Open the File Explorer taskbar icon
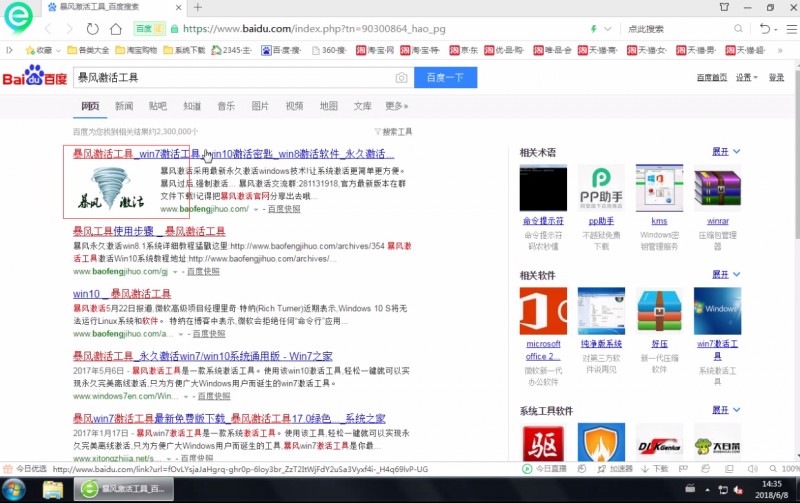 [x=53, y=490]
